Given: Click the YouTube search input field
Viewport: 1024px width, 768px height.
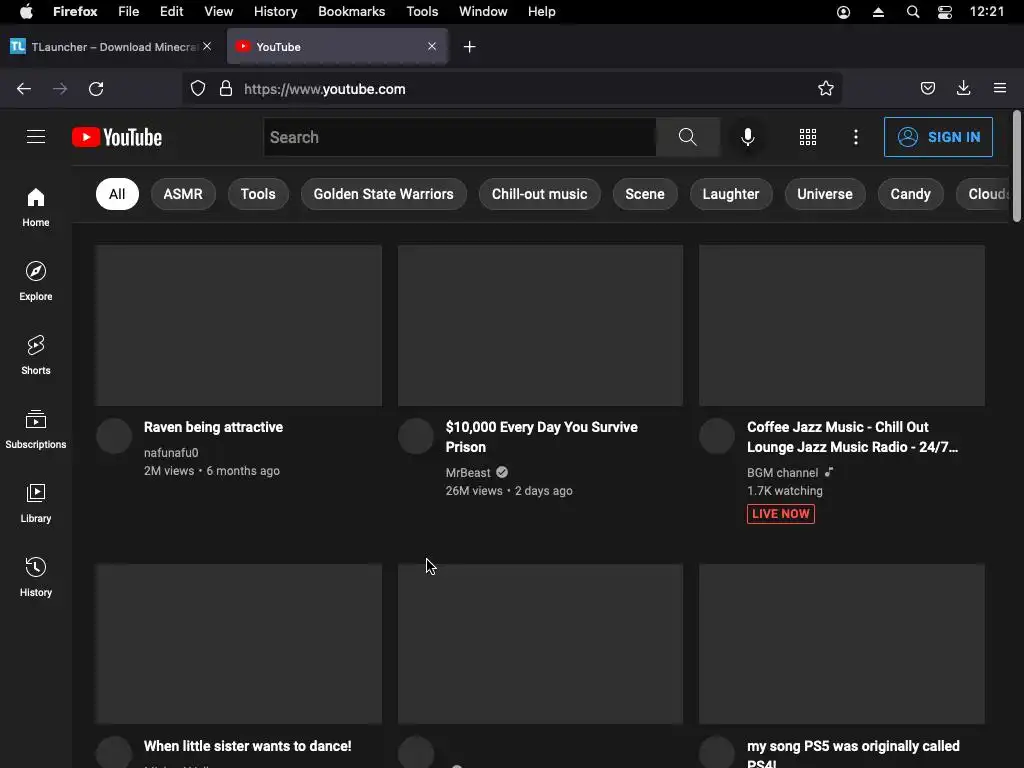Looking at the screenshot, I should [460, 137].
